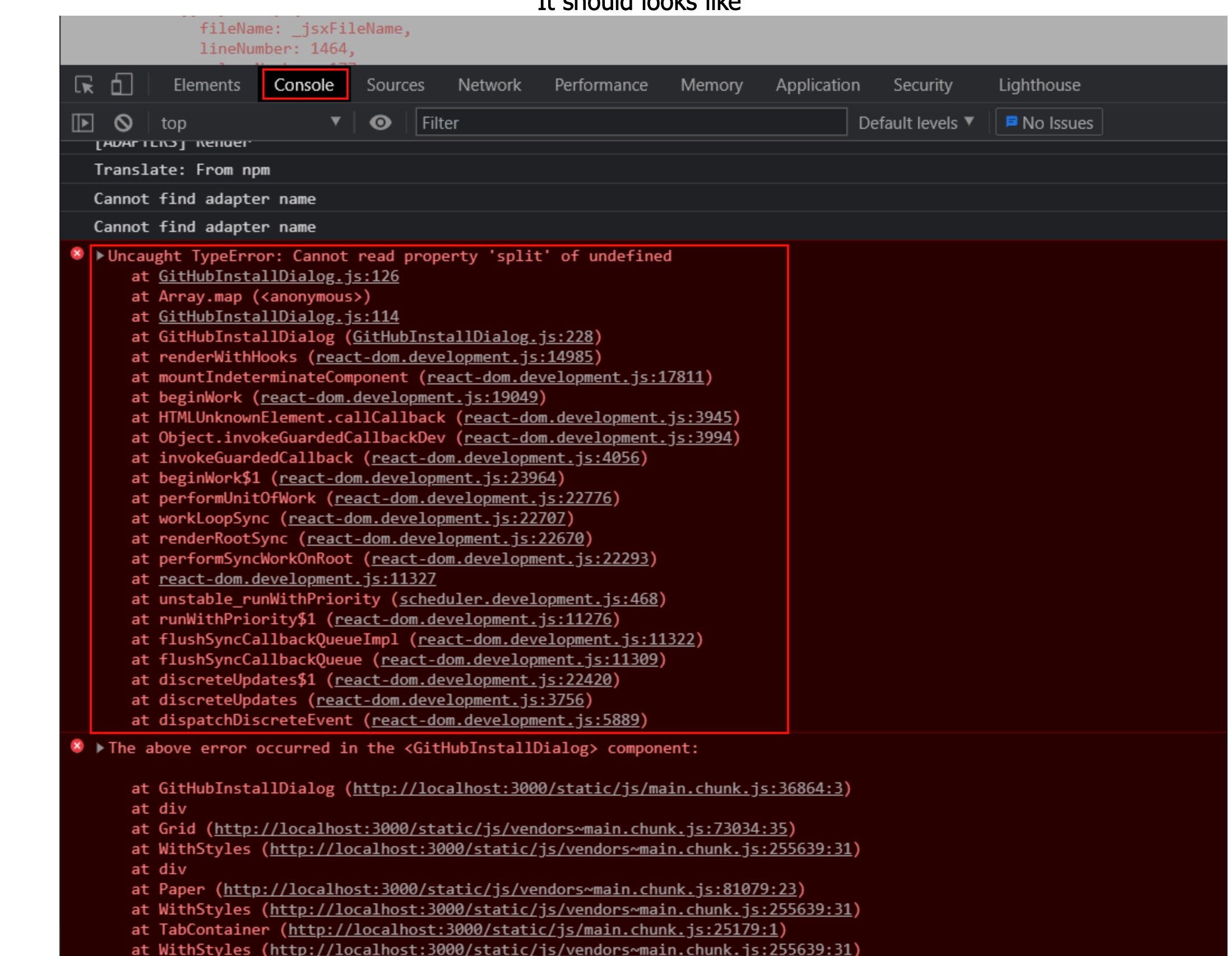Viewport: 1232px width, 956px height.
Task: Clear console with the ban icon
Action: (123, 122)
